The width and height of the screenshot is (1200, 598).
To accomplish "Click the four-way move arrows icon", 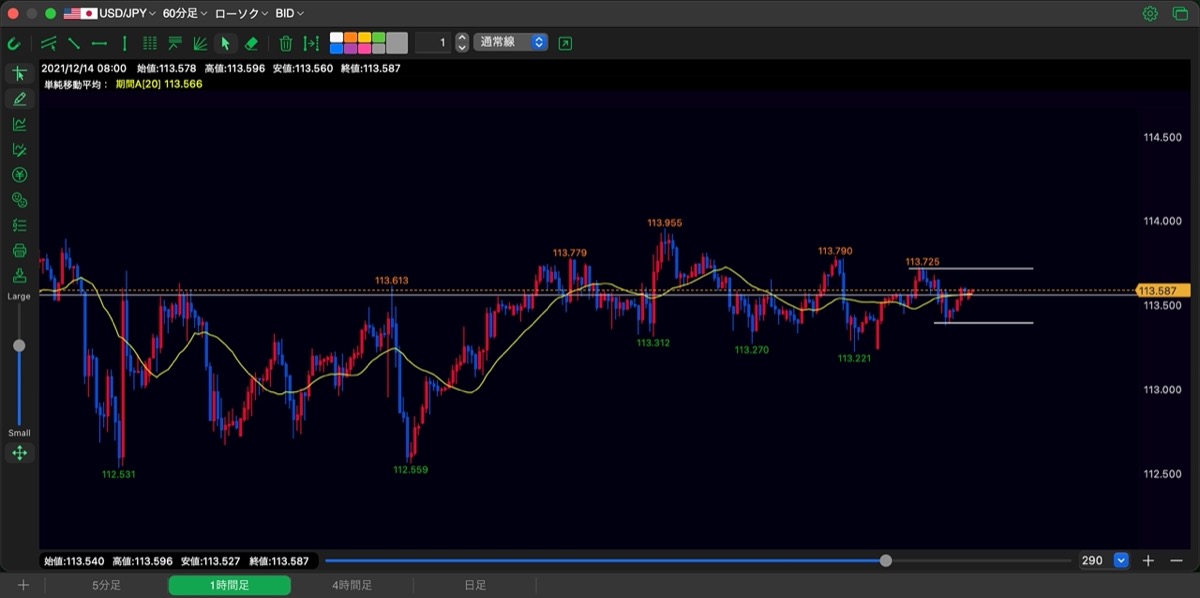I will coord(19,453).
